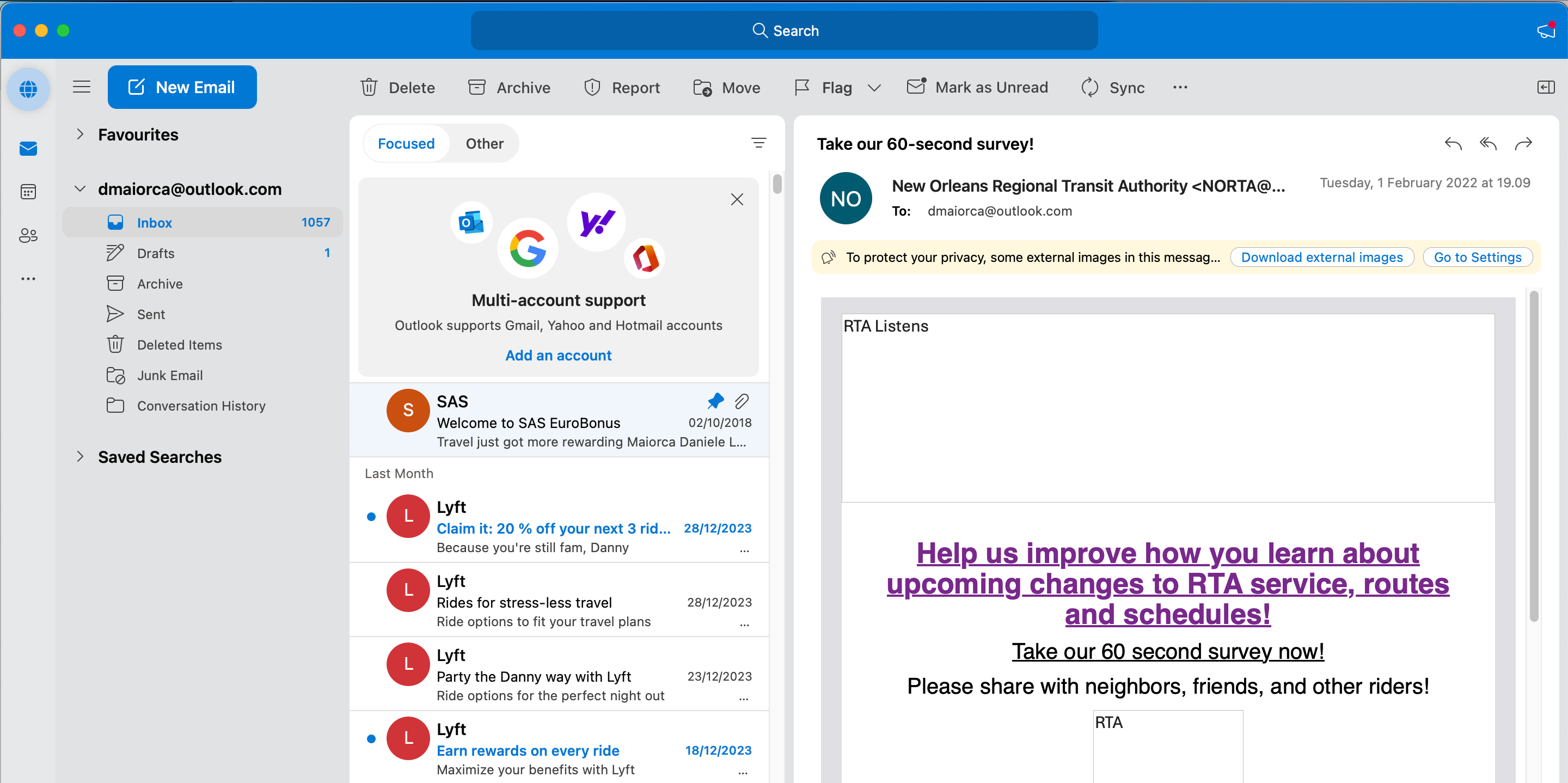This screenshot has width=1568, height=783.
Task: Click the Search bar
Action: tap(784, 30)
